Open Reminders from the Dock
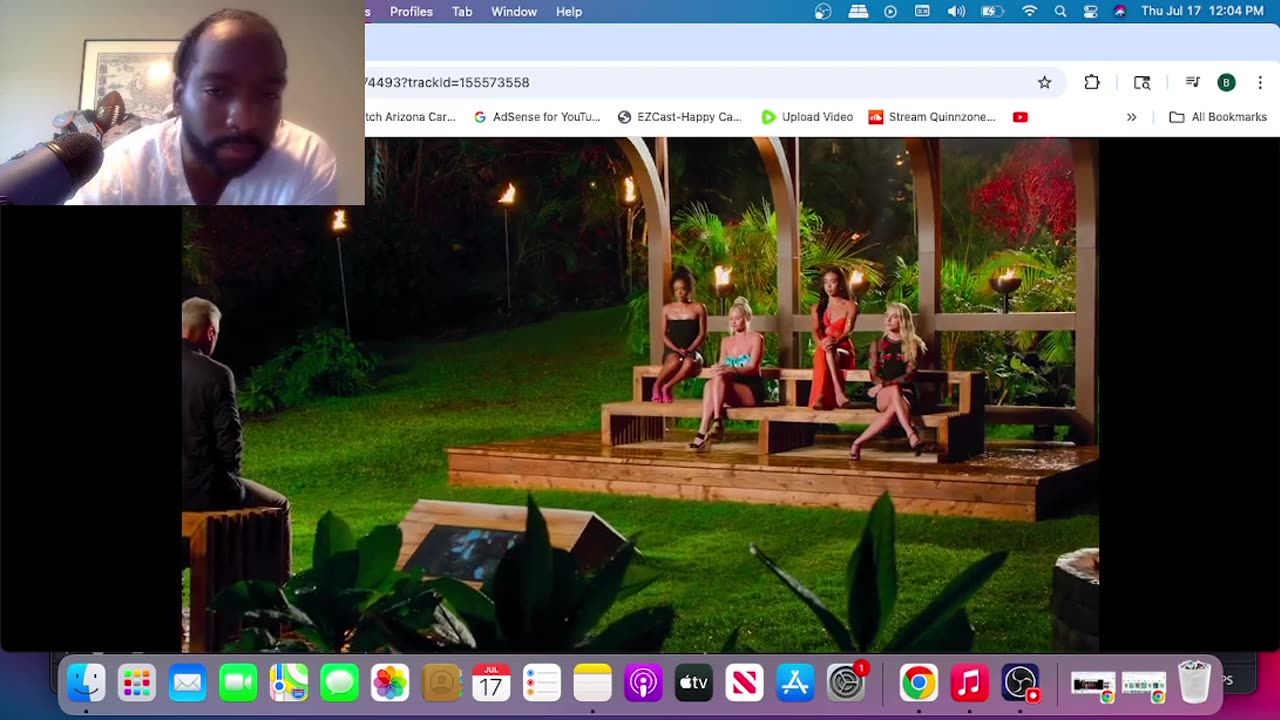1280x720 pixels. pos(542,684)
